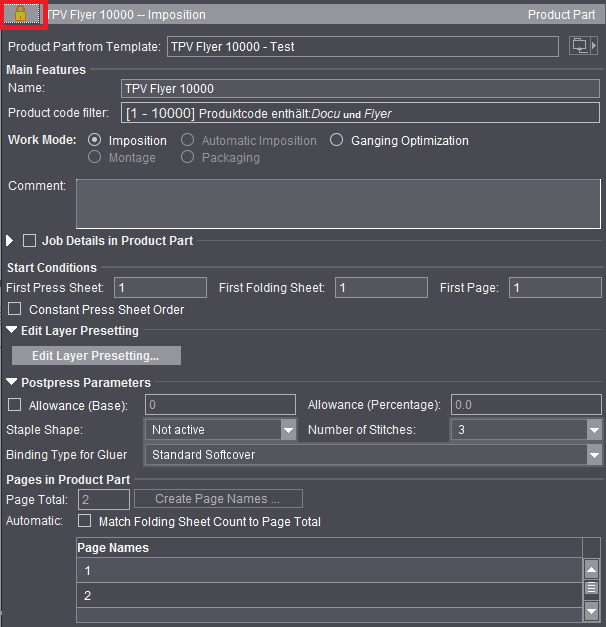The height and width of the screenshot is (627, 606).
Task: Enable Match Folding Sheet Count to Page Total
Action: point(85,521)
